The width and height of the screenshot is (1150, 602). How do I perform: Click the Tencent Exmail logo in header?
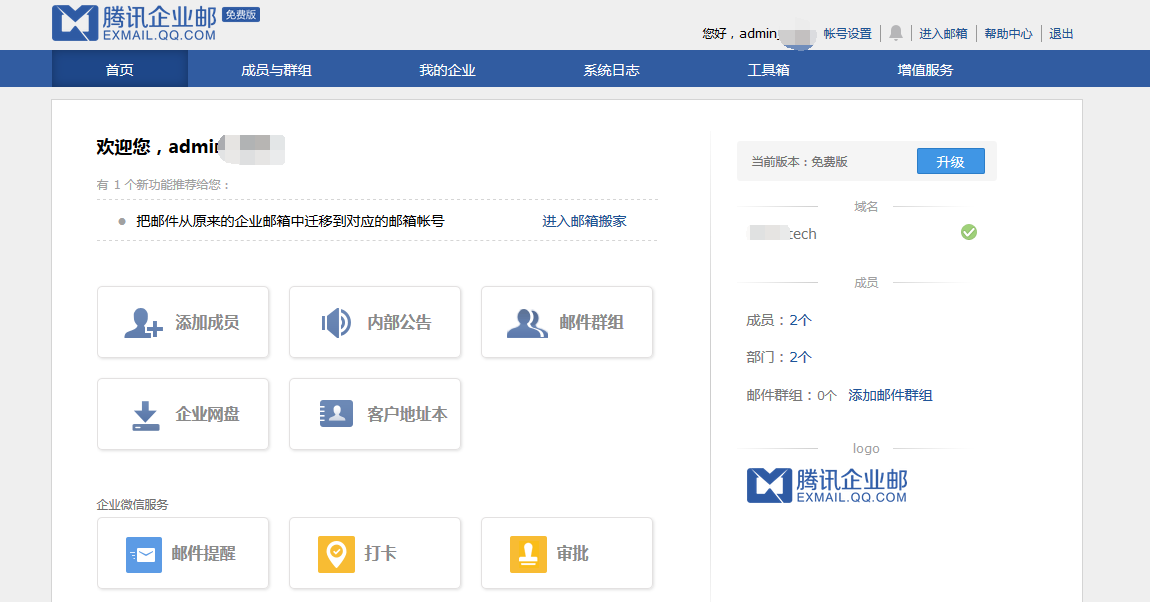(x=135, y=23)
